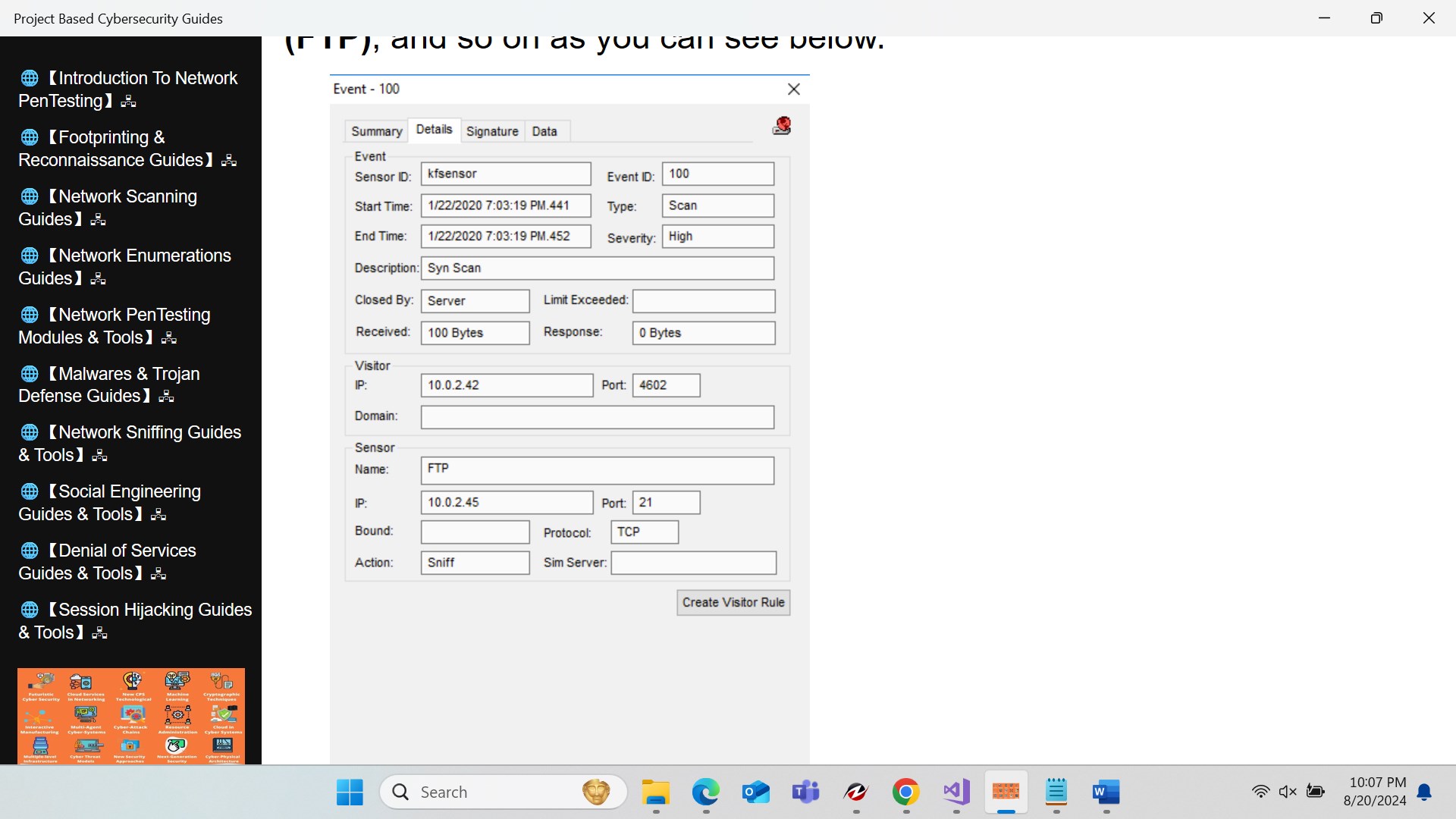Toggle the muted volume tray icon
This screenshot has height=819, width=1456.
tap(1288, 792)
